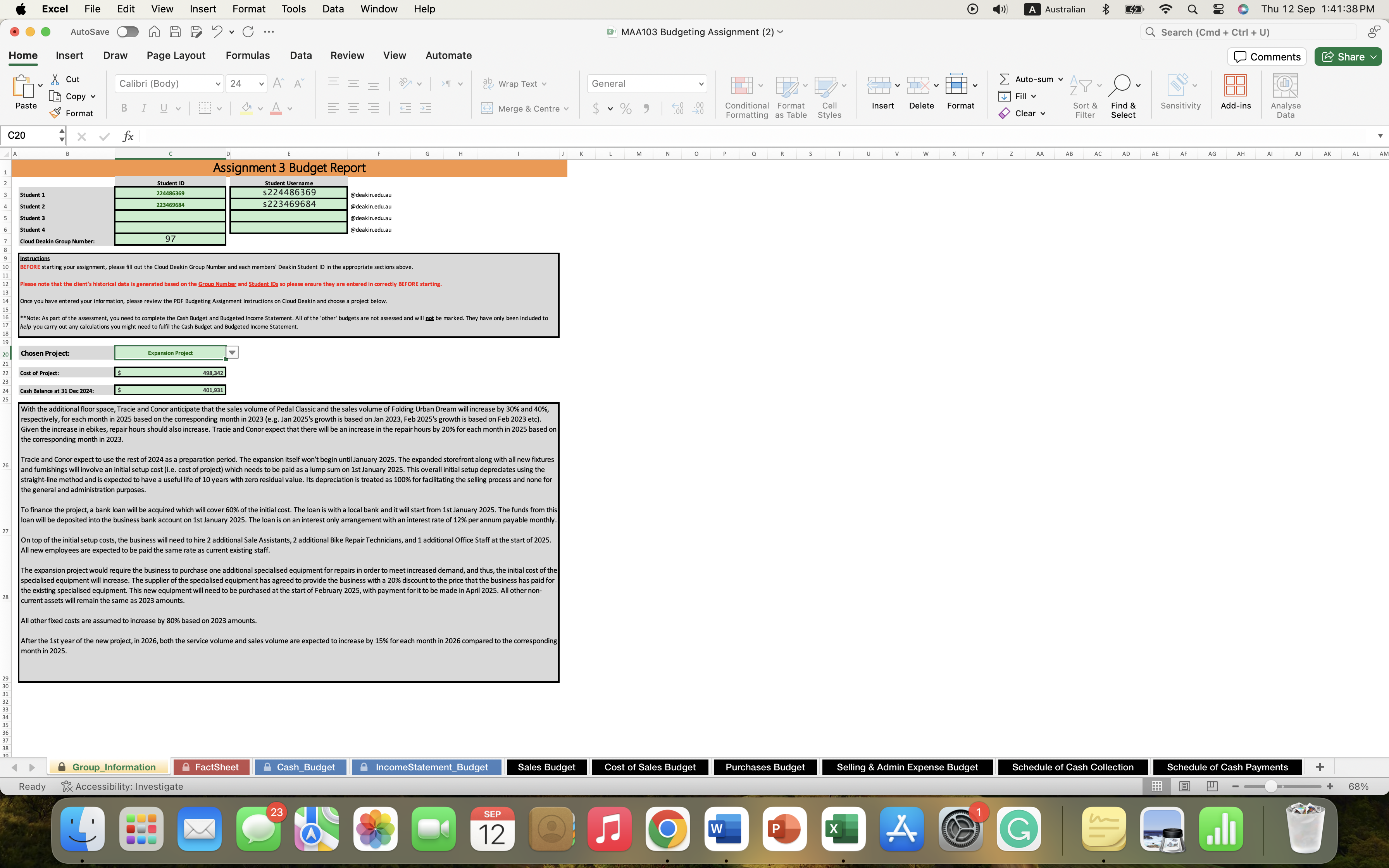The width and height of the screenshot is (1389, 868).
Task: Click the Comments button
Action: (1266, 56)
